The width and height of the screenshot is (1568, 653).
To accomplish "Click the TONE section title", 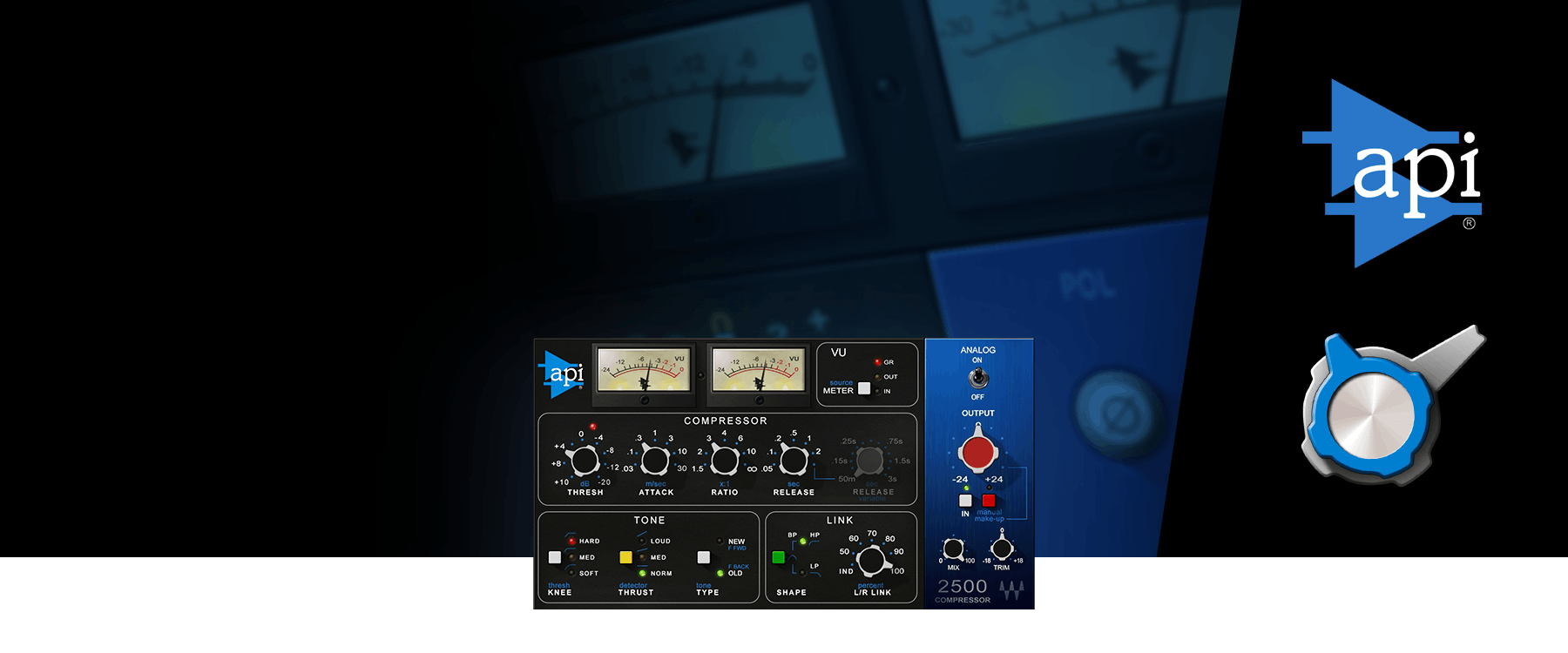I will coord(650,520).
